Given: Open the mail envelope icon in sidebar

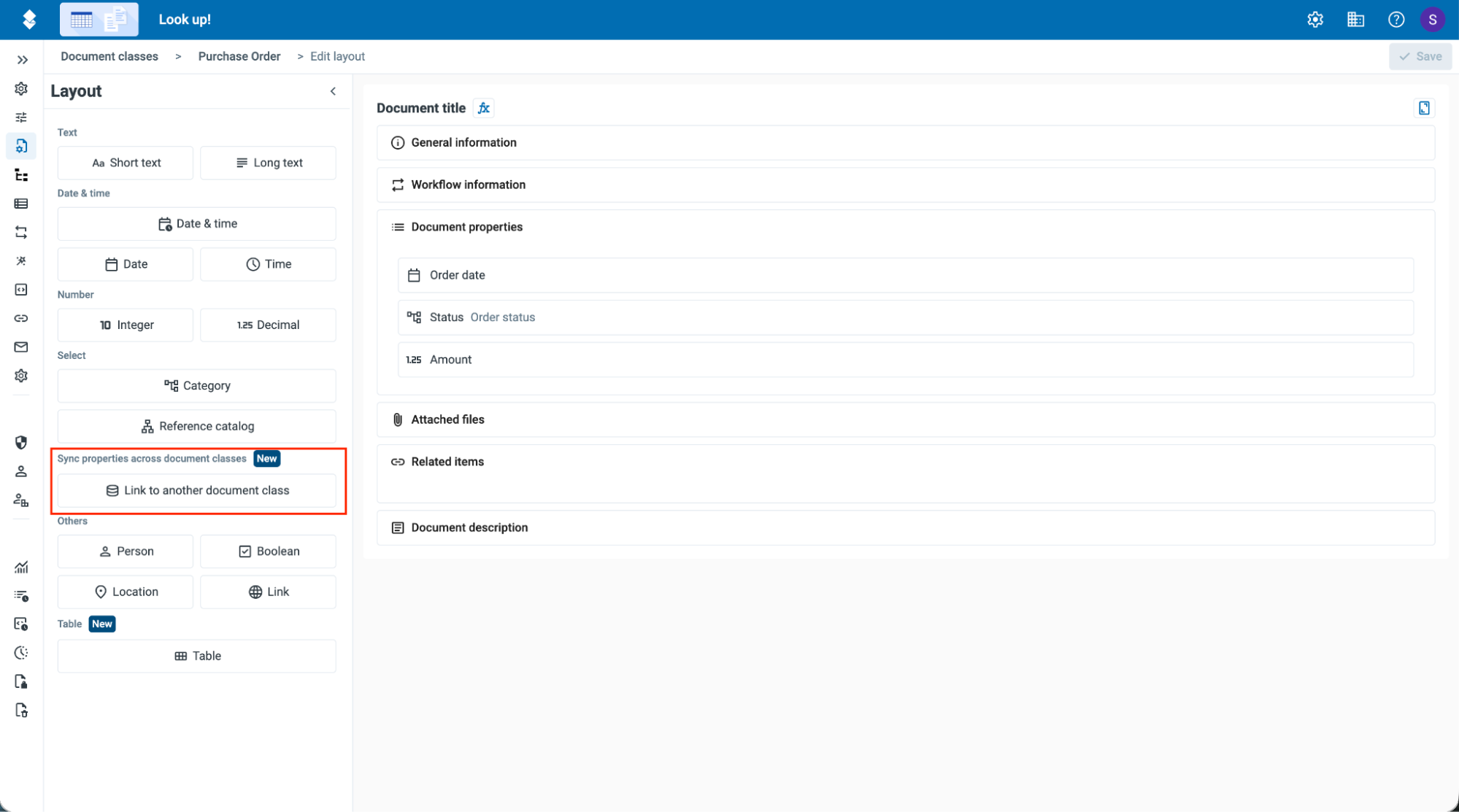Looking at the screenshot, I should (x=21, y=347).
